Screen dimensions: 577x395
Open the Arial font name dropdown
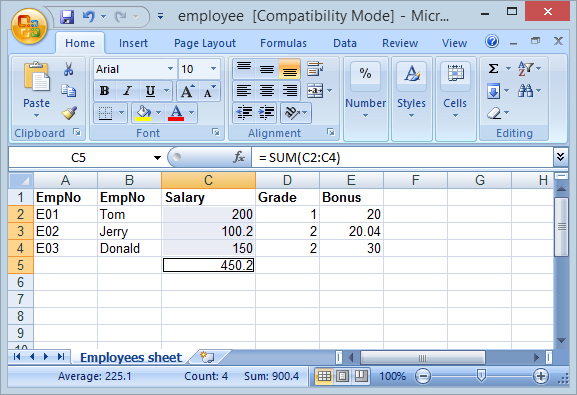(170, 69)
